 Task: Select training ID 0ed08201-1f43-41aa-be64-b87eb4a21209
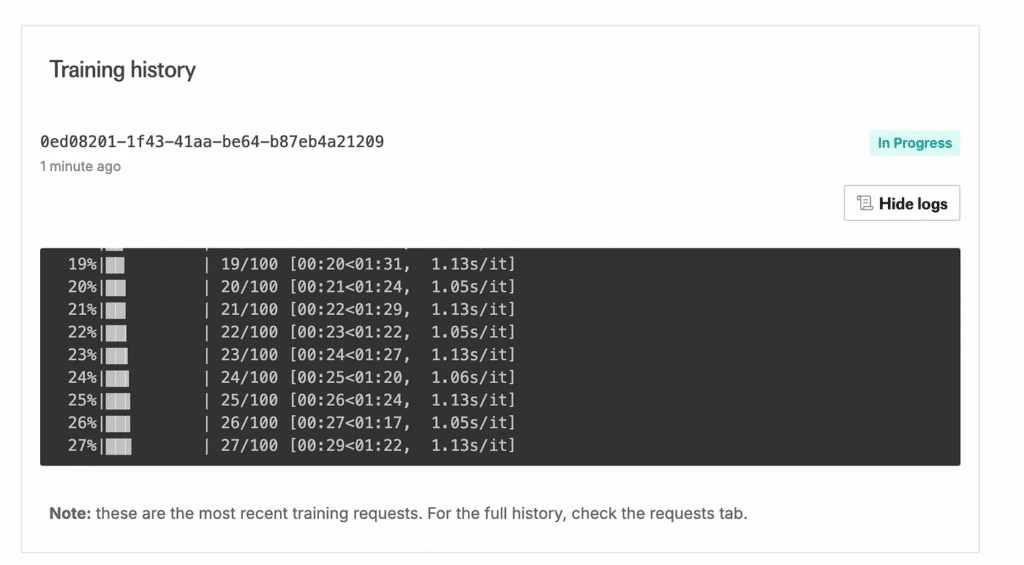tap(212, 142)
